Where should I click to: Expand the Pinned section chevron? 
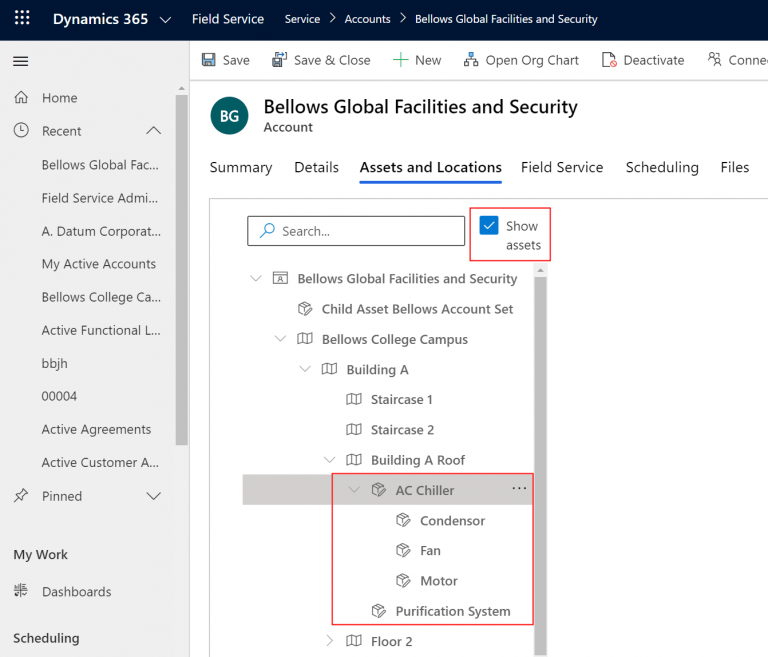[153, 496]
